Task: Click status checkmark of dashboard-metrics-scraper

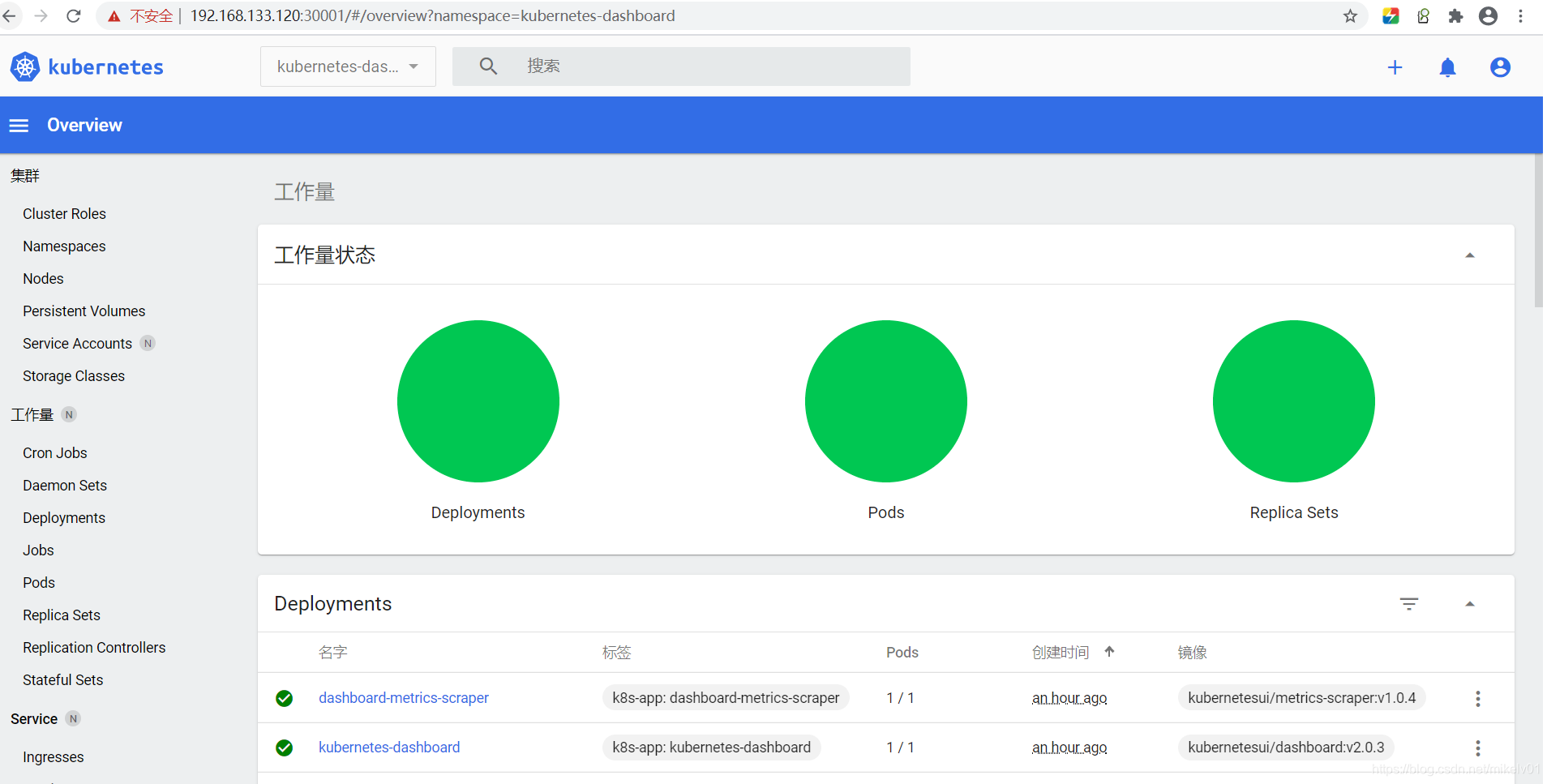Action: 284,698
